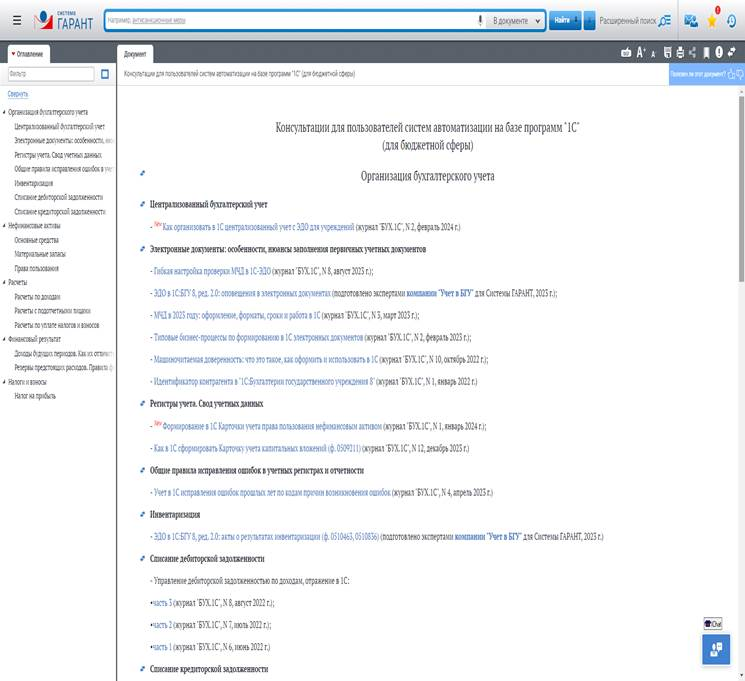Open the first компании "Учет в БГУ" link
Image resolution: width=745 pixels, height=681 pixels.
click(439, 293)
